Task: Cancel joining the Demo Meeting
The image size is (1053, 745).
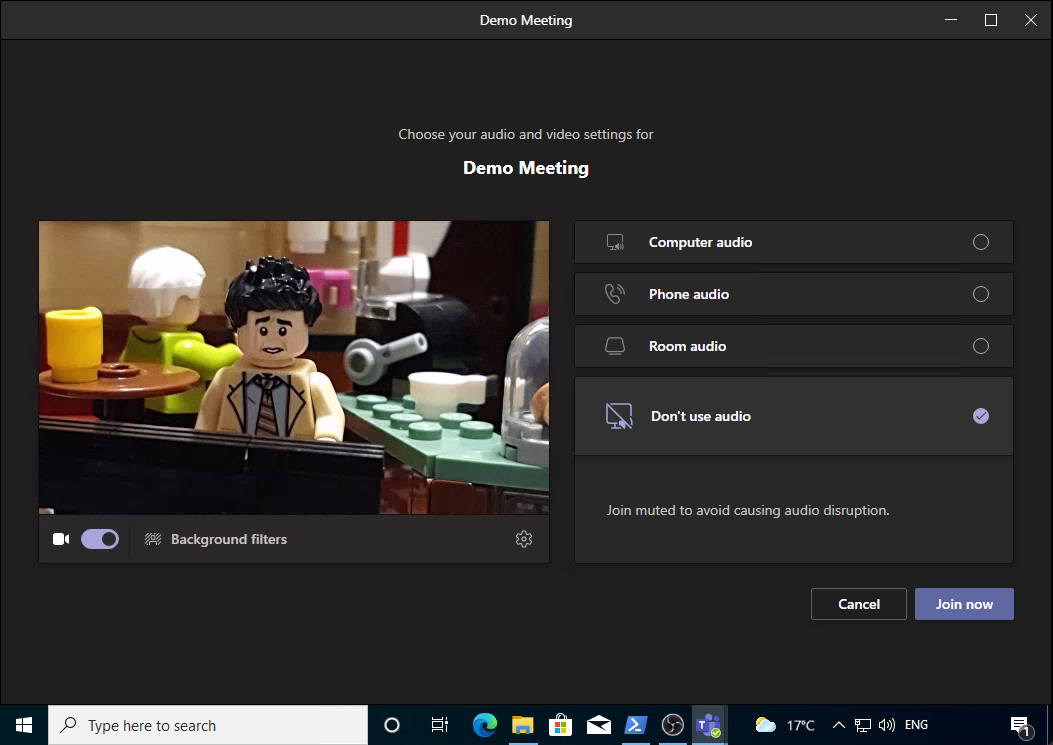Action: [858, 604]
